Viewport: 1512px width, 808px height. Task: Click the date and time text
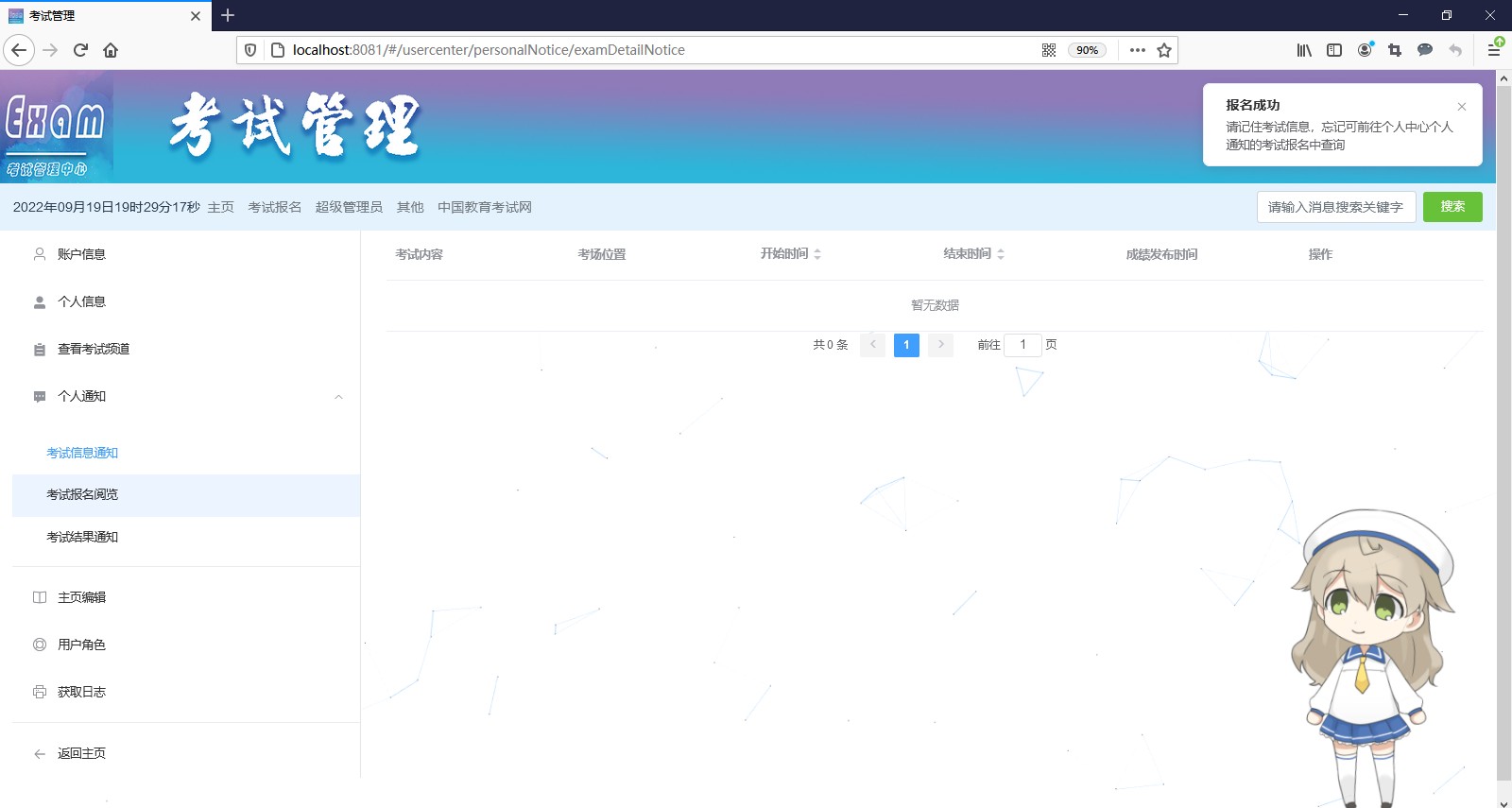click(x=107, y=207)
